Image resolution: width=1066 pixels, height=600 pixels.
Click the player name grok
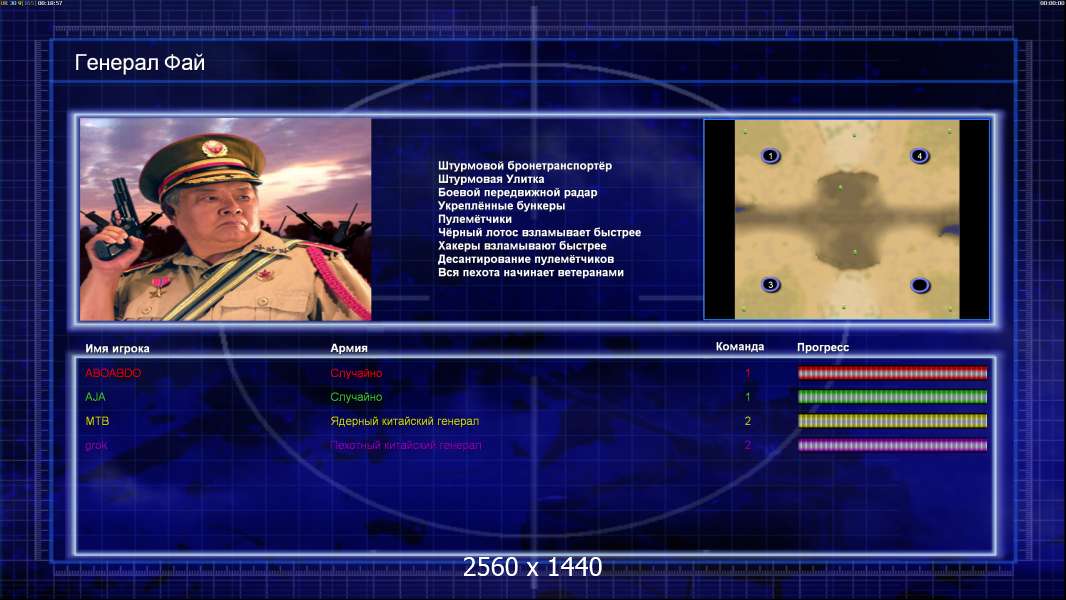point(96,446)
